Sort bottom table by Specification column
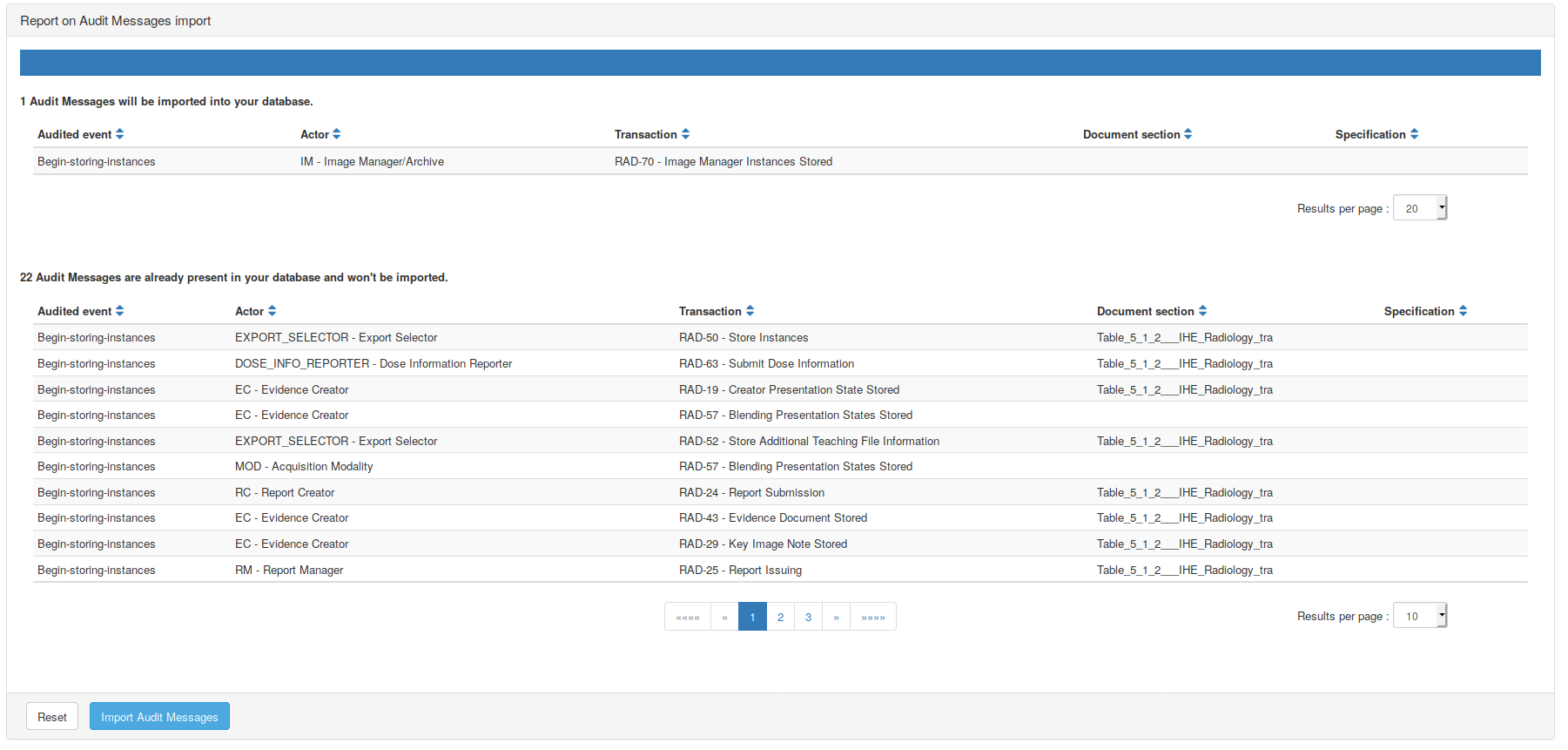The image size is (1568, 750). [x=1464, y=311]
